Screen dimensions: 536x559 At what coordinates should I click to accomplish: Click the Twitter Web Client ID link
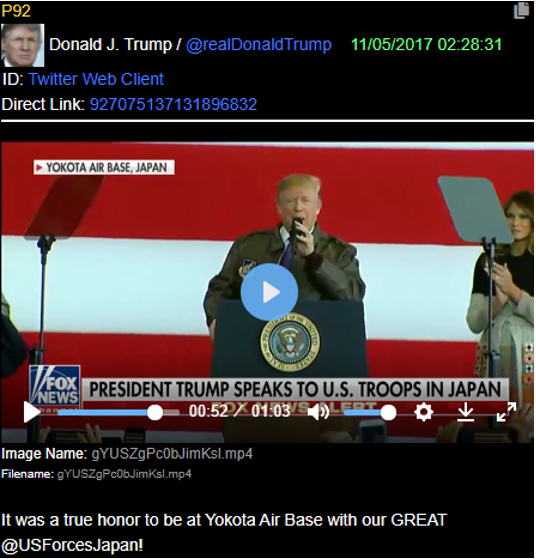coord(96,79)
